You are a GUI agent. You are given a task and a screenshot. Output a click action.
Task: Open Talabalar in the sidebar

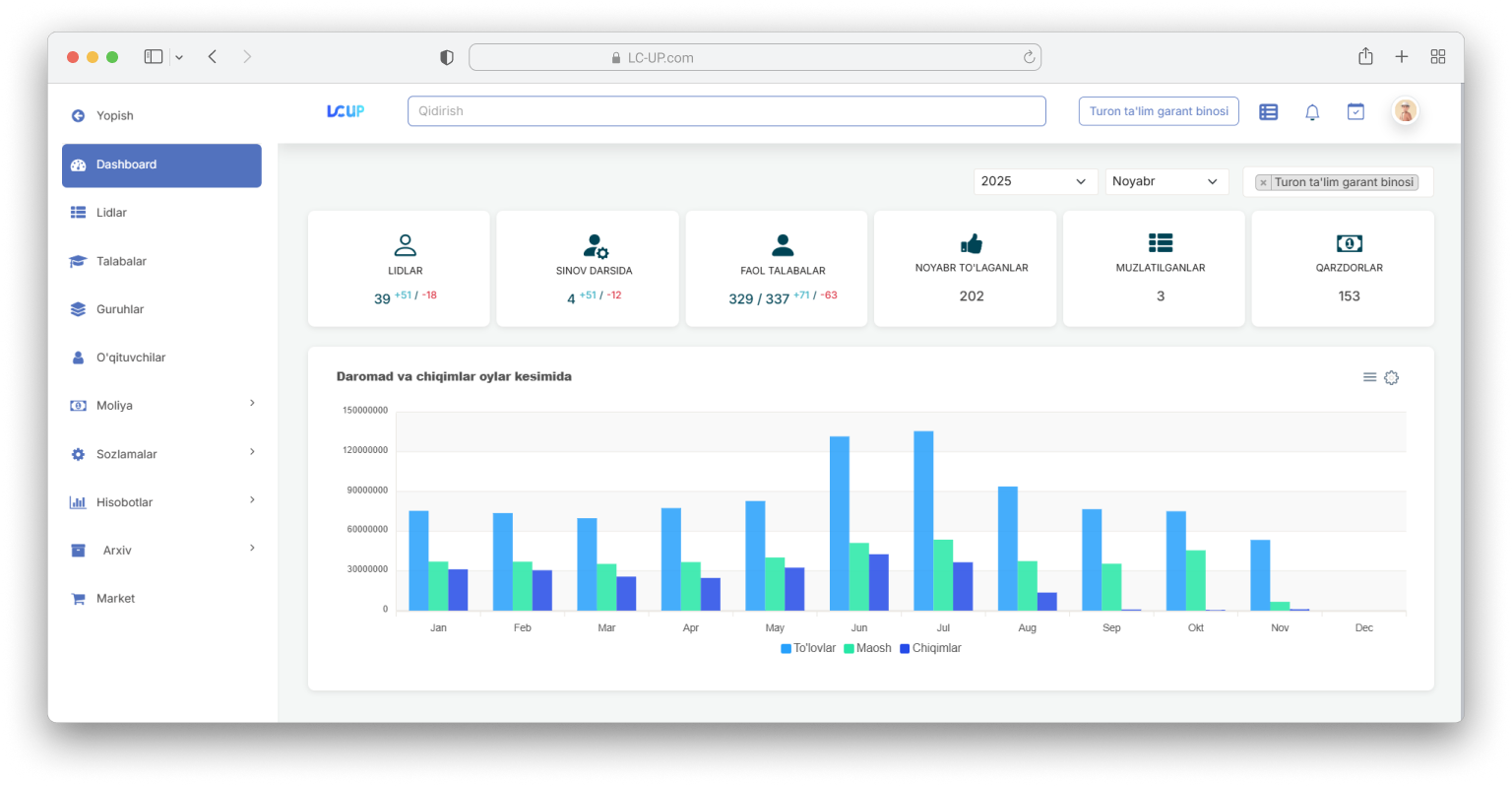[x=121, y=261]
